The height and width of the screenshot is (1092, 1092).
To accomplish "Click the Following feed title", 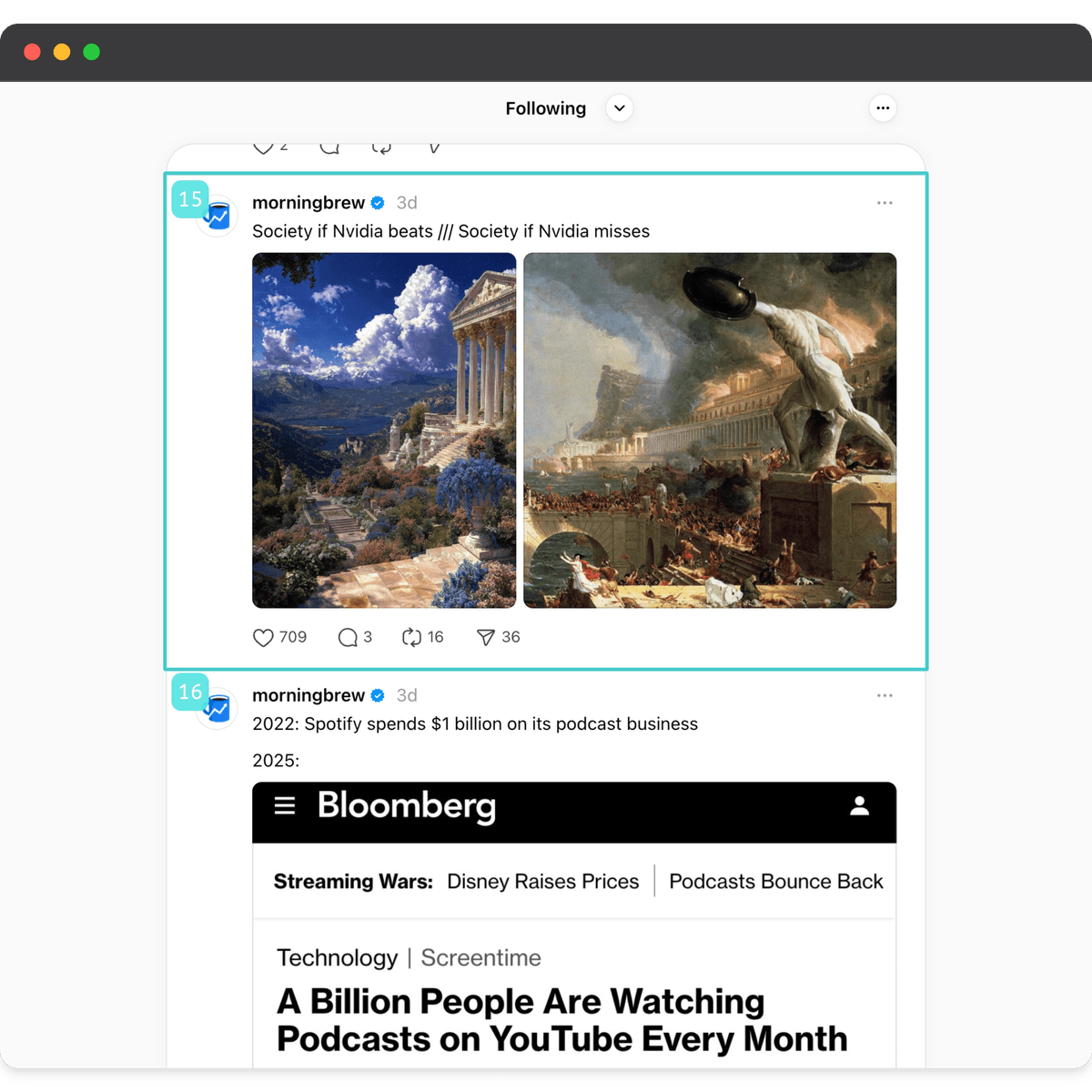I will click(x=546, y=108).
